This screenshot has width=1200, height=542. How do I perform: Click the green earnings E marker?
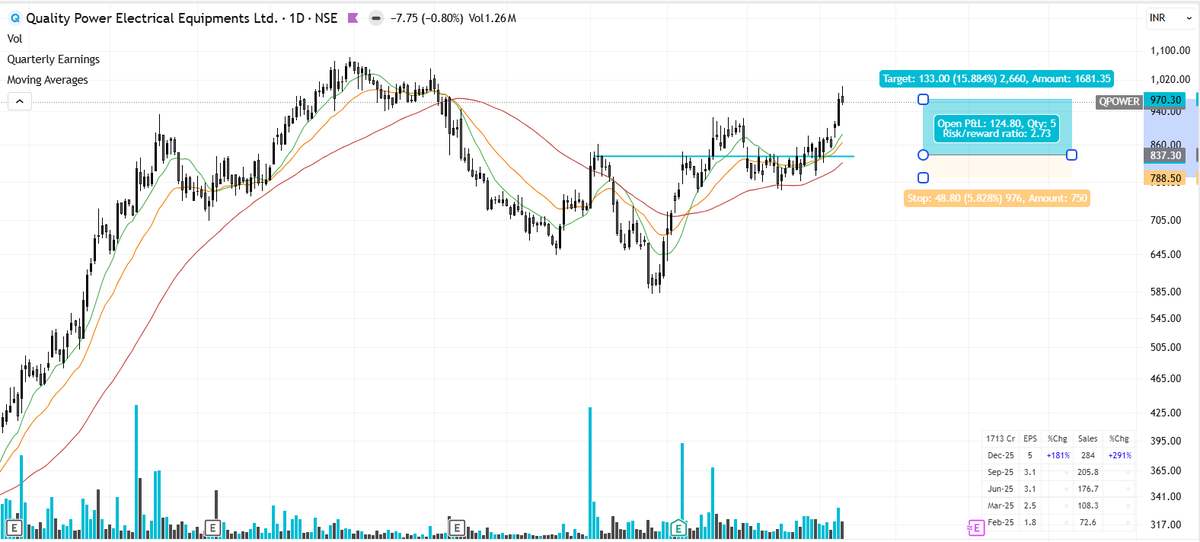point(680,526)
